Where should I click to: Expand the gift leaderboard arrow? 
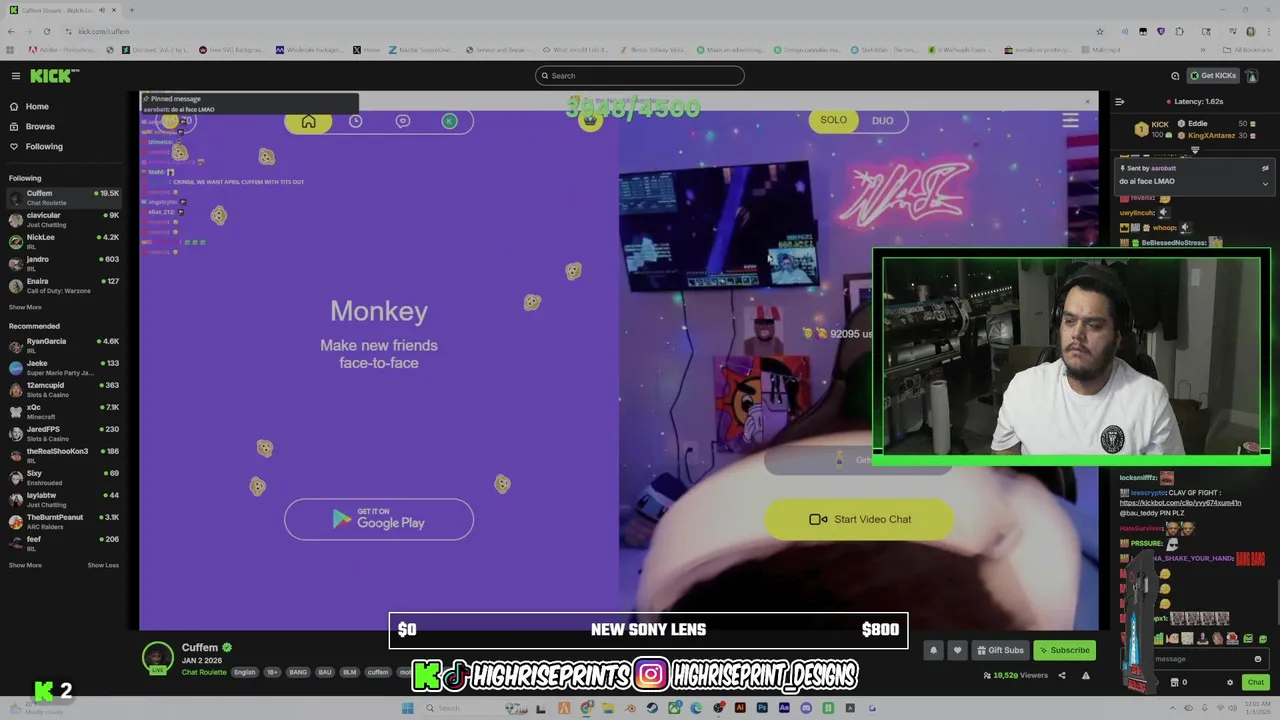pyautogui.click(x=1195, y=151)
